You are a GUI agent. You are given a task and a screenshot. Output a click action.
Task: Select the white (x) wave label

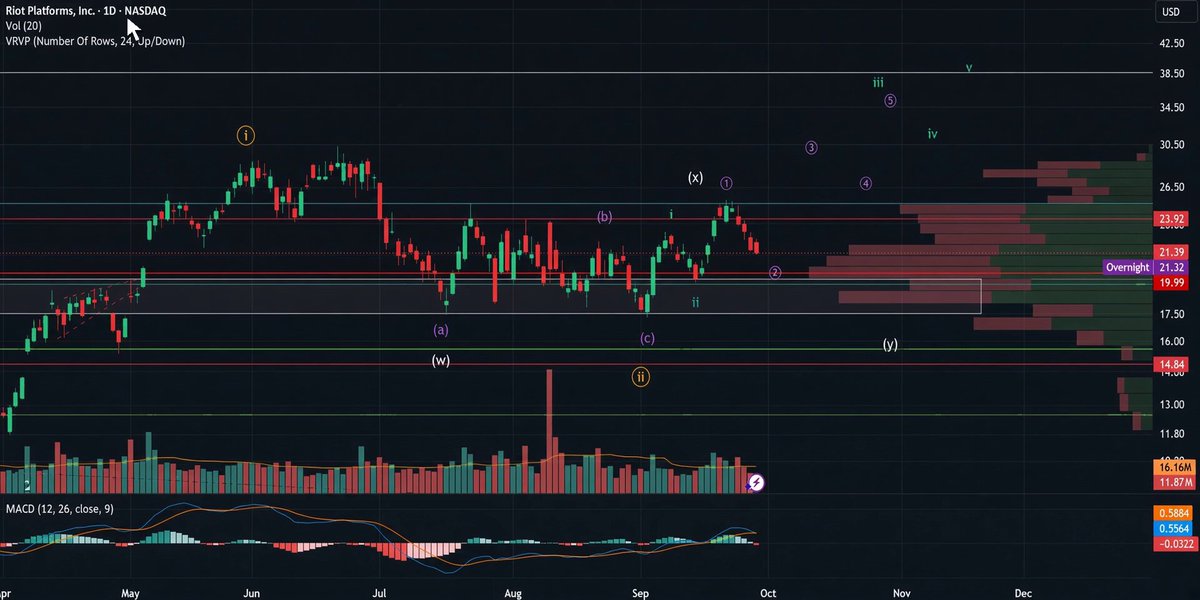pos(695,178)
